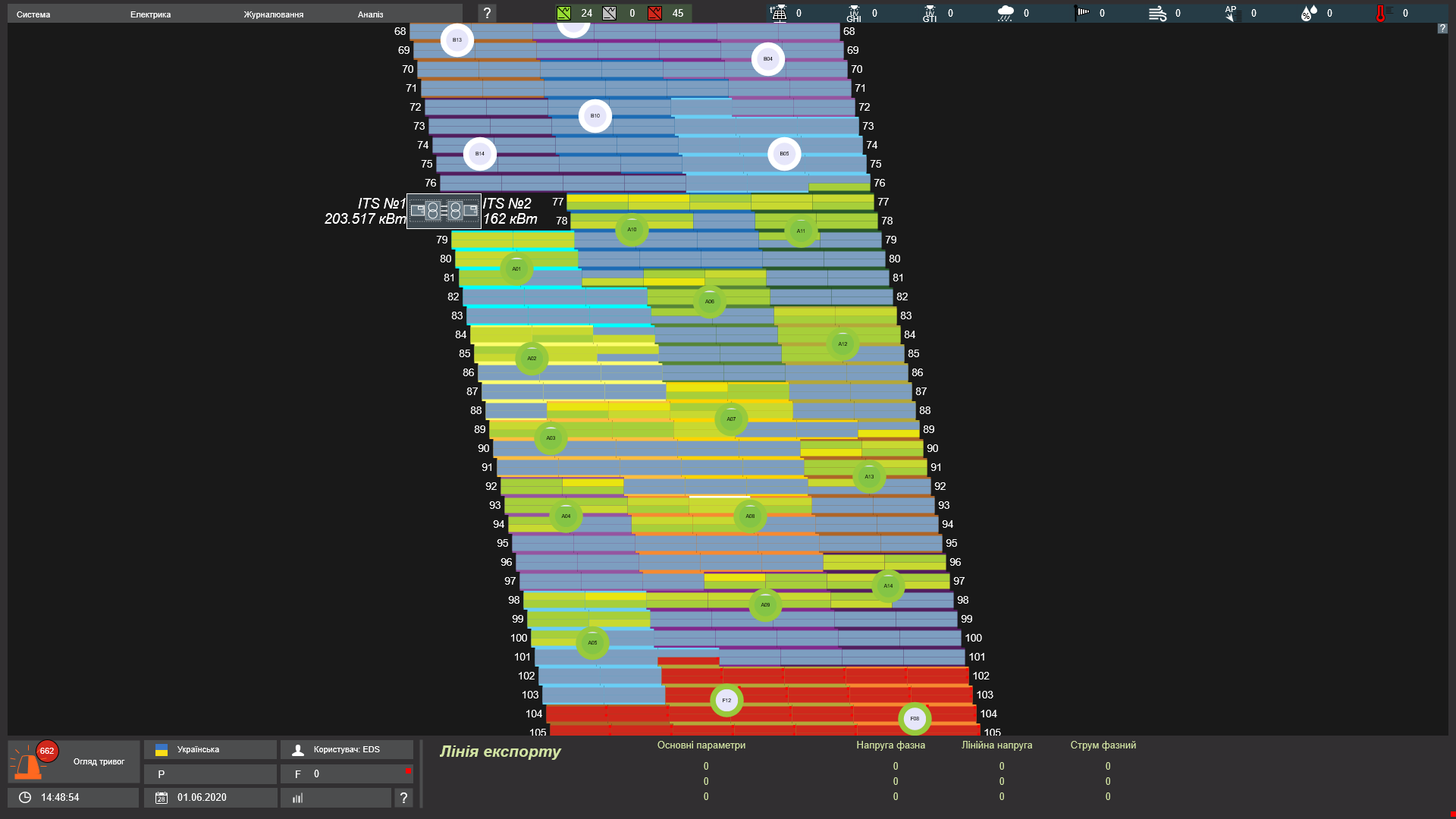Click the humidity droplets icon

click(1309, 13)
